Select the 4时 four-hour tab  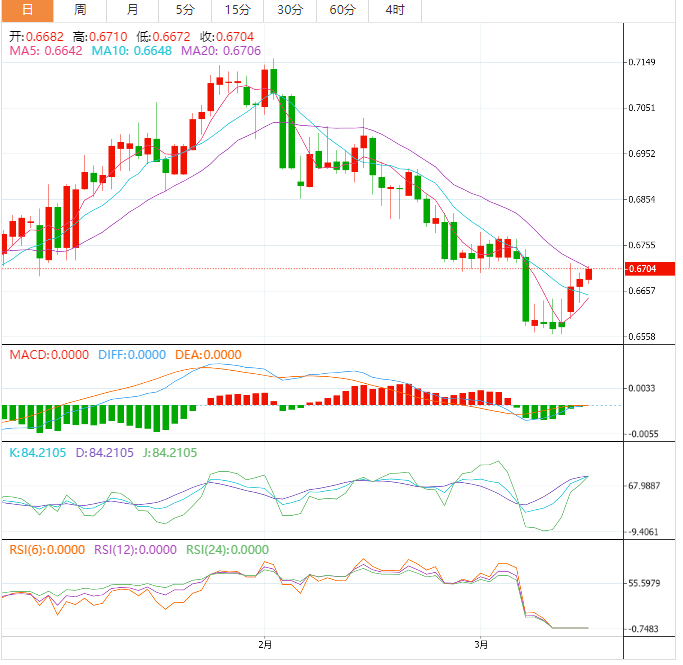[394, 10]
